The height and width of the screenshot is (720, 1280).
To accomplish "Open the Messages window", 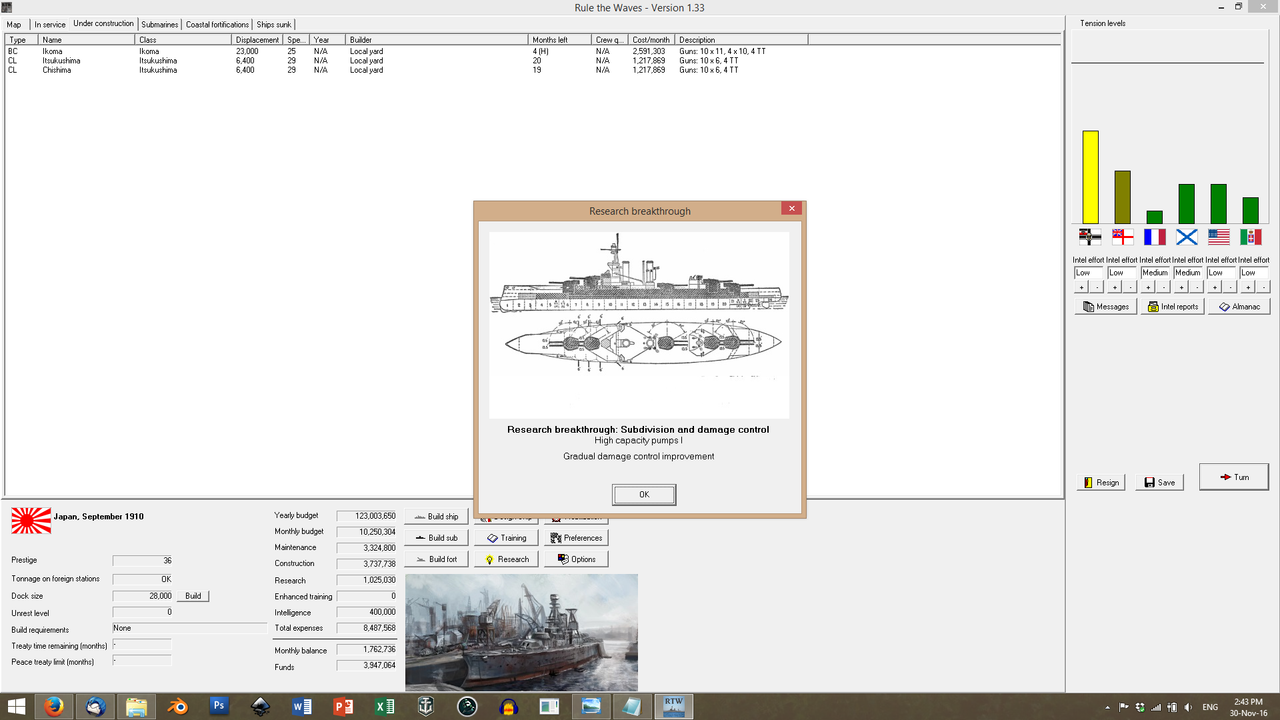I will click(1104, 306).
